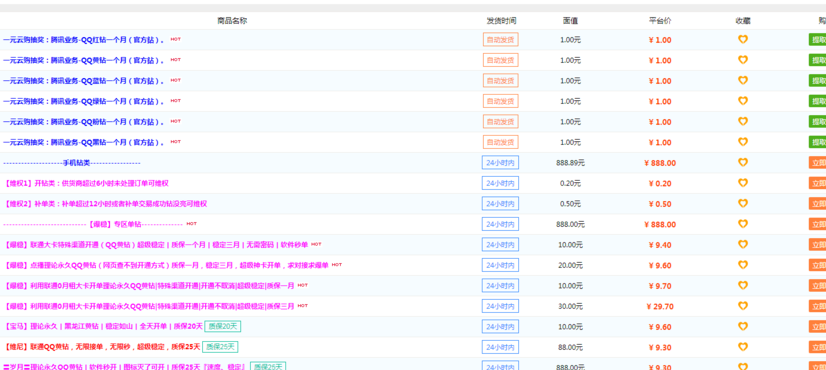
Task: Click heart for 【耀稳】利用联通0月租 质保三月 row
Action: tap(743, 306)
